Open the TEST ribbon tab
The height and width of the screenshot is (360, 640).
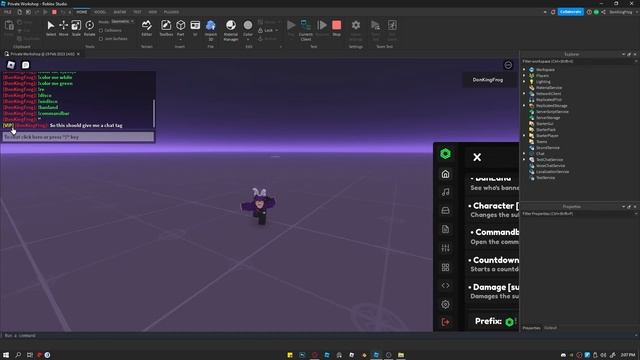tap(138, 12)
